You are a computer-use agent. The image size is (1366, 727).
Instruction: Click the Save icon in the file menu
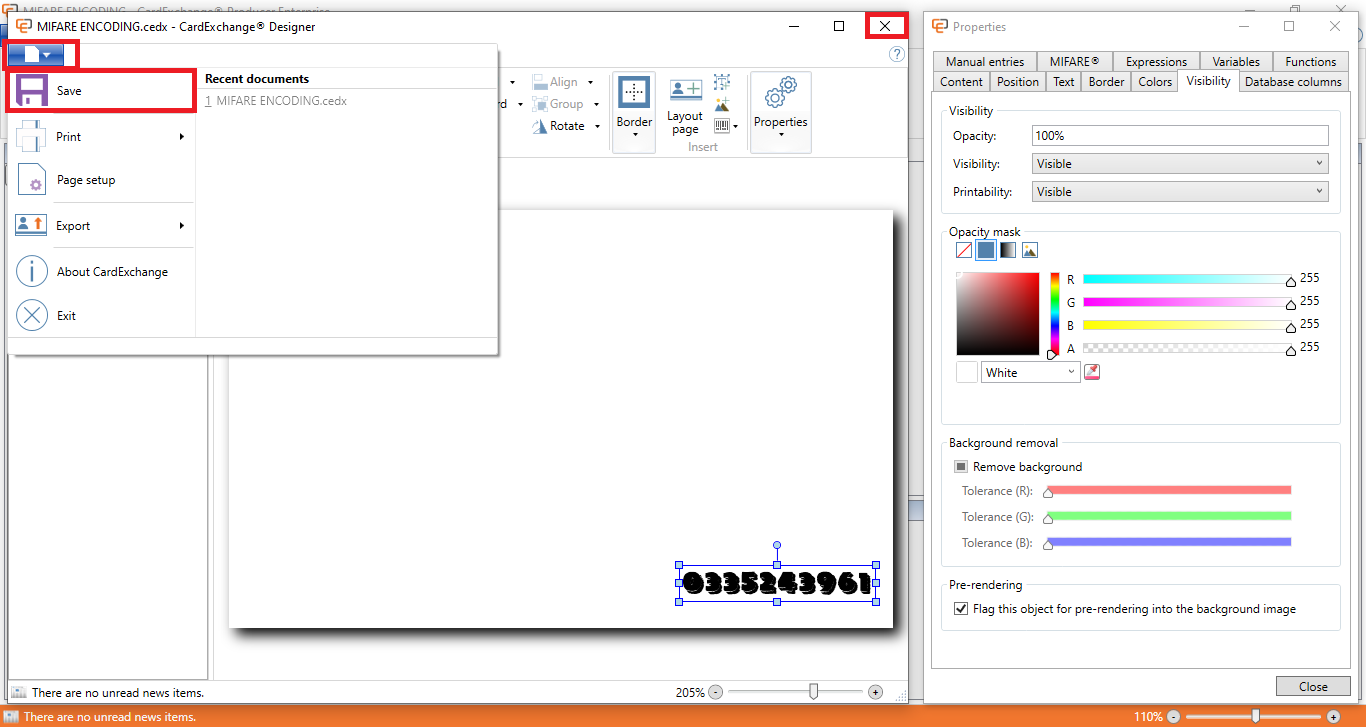coord(32,91)
